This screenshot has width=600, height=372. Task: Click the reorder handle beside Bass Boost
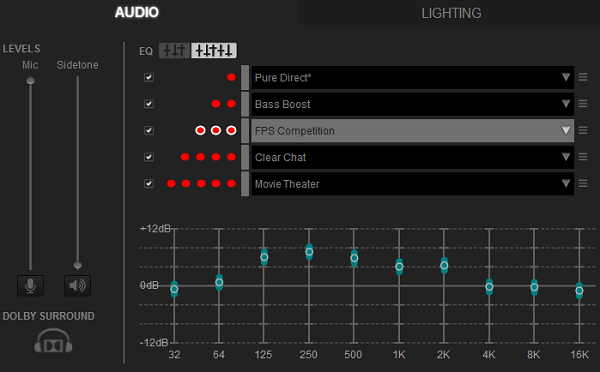pos(583,104)
